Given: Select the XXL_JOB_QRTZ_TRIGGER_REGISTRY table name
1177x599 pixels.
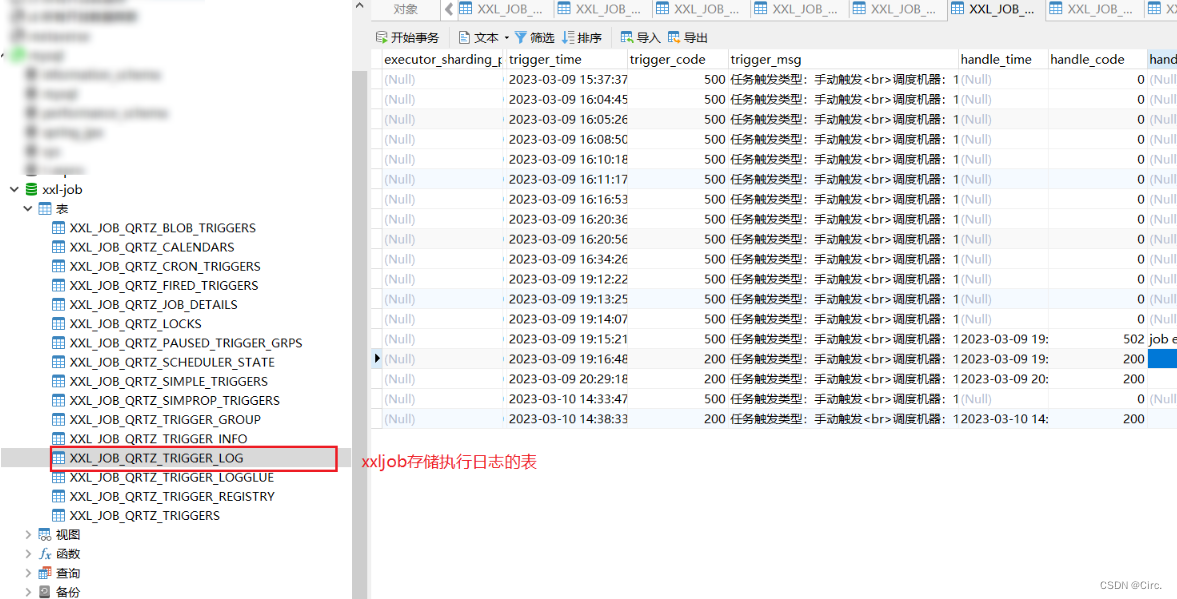Looking at the screenshot, I should (x=173, y=497).
